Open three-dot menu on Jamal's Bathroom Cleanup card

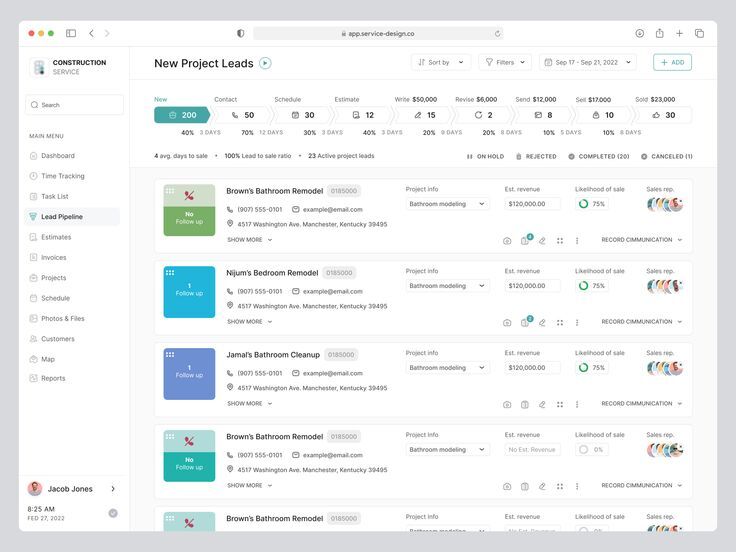(577, 404)
